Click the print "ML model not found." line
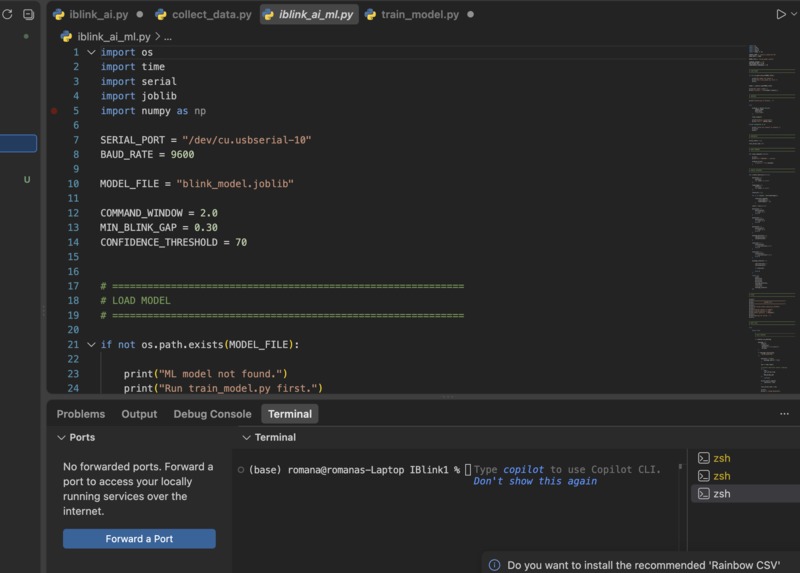The image size is (800, 573). [x=206, y=374]
